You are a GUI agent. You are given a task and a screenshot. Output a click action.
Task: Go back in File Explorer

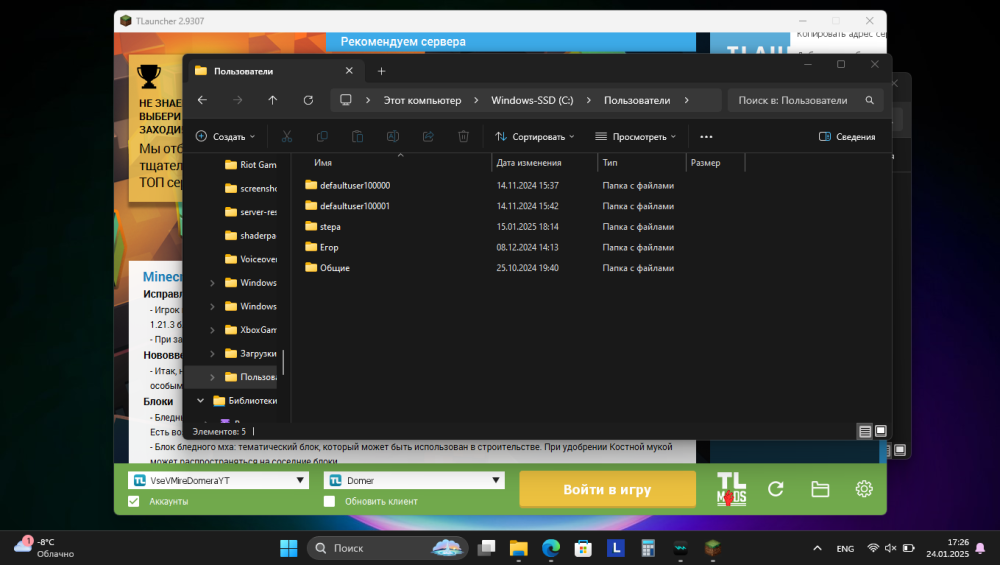coord(202,100)
